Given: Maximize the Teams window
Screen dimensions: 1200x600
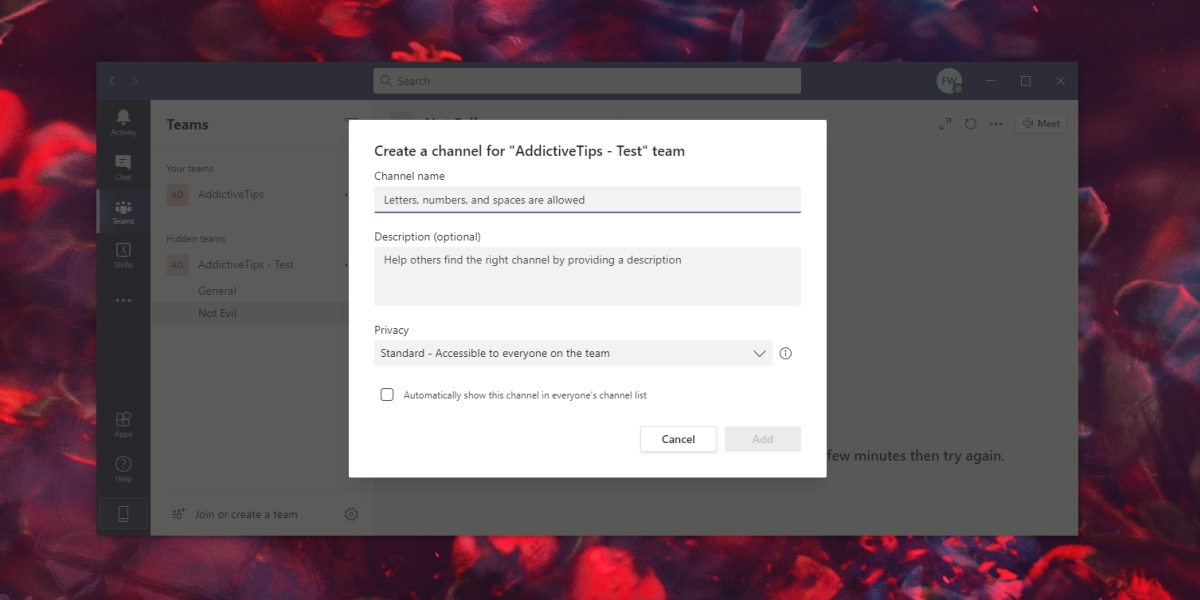Looking at the screenshot, I should (x=1025, y=81).
